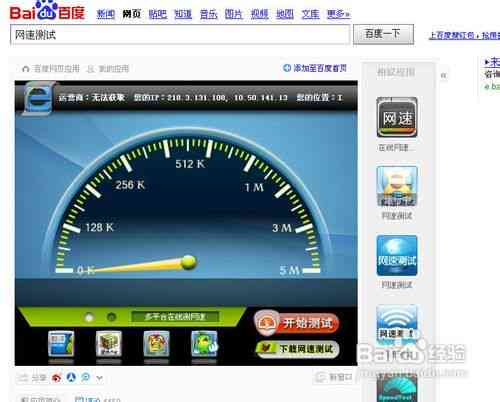The image size is (500, 402).
Task: Open the 新闻 news tab
Action: [x=106, y=14]
